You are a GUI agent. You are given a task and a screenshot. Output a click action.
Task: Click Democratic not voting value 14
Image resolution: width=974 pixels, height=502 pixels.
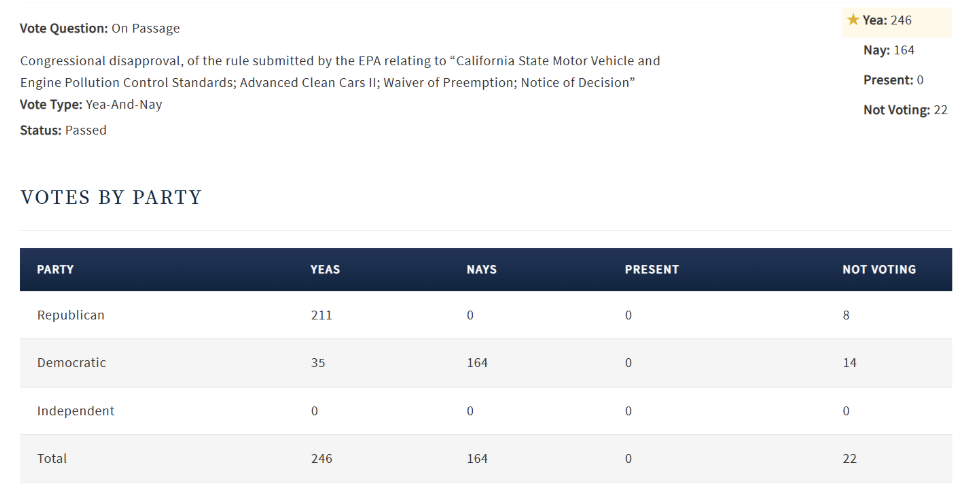(850, 363)
